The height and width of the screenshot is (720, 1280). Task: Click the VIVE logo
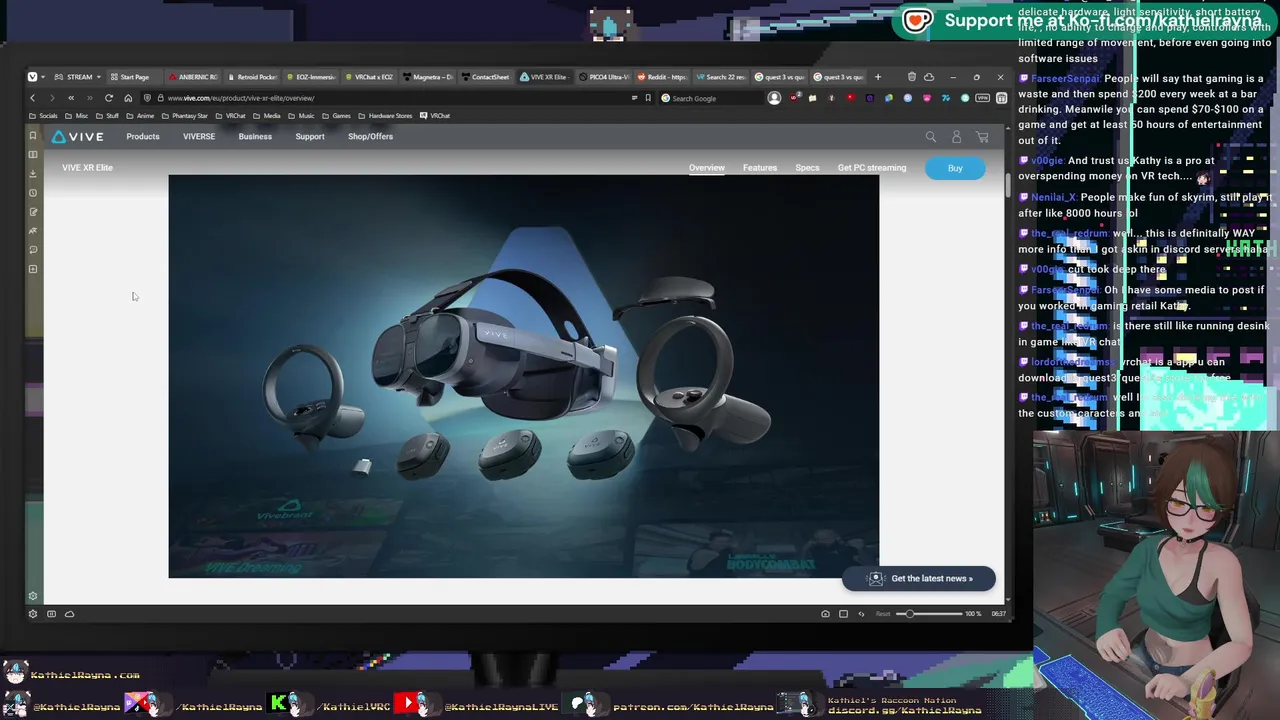(77, 137)
